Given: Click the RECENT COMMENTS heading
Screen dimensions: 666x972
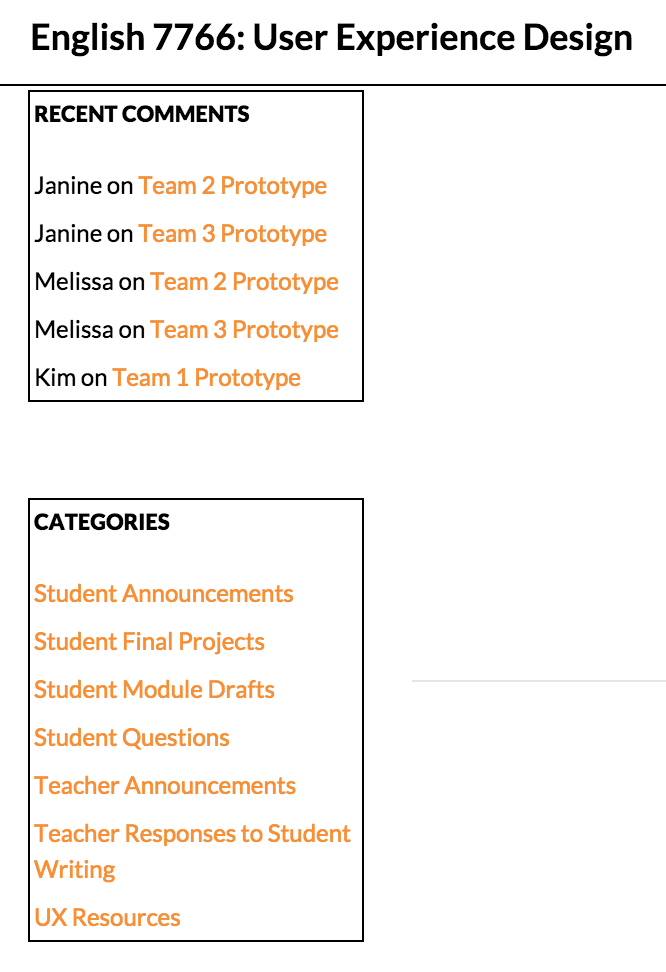Looking at the screenshot, I should [142, 114].
